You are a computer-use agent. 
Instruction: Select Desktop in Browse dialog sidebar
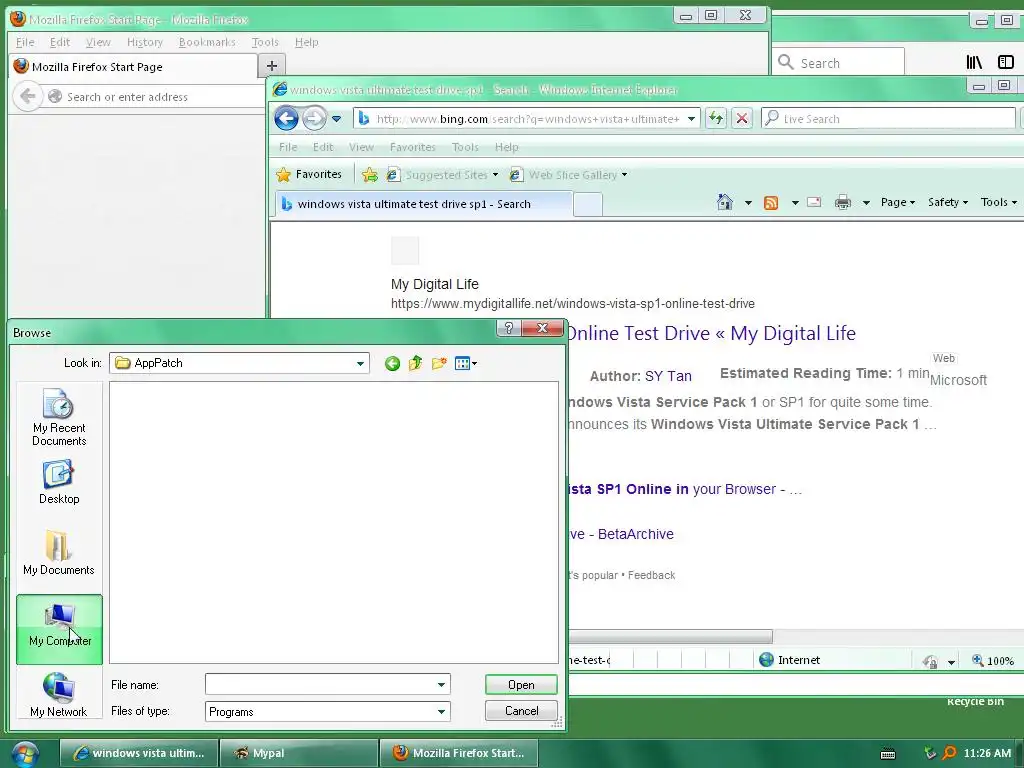[59, 483]
